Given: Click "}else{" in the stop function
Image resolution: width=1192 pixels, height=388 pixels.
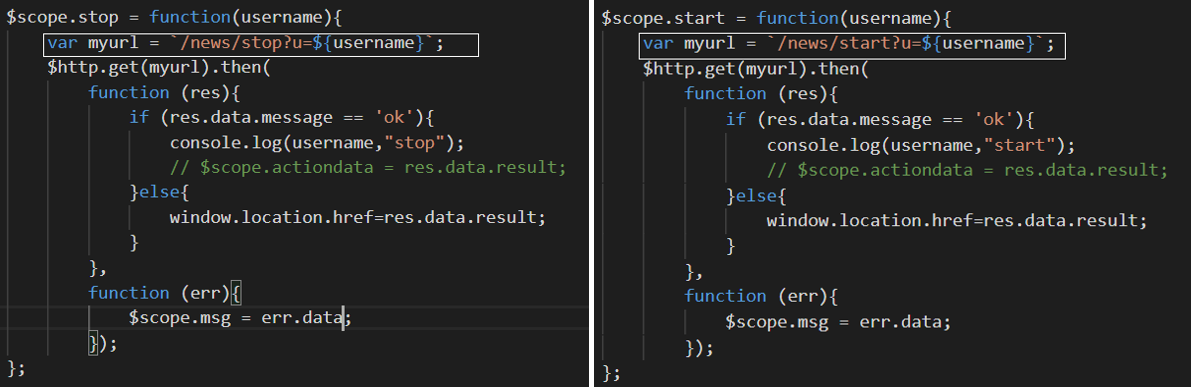Looking at the screenshot, I should pyautogui.click(x=159, y=192).
